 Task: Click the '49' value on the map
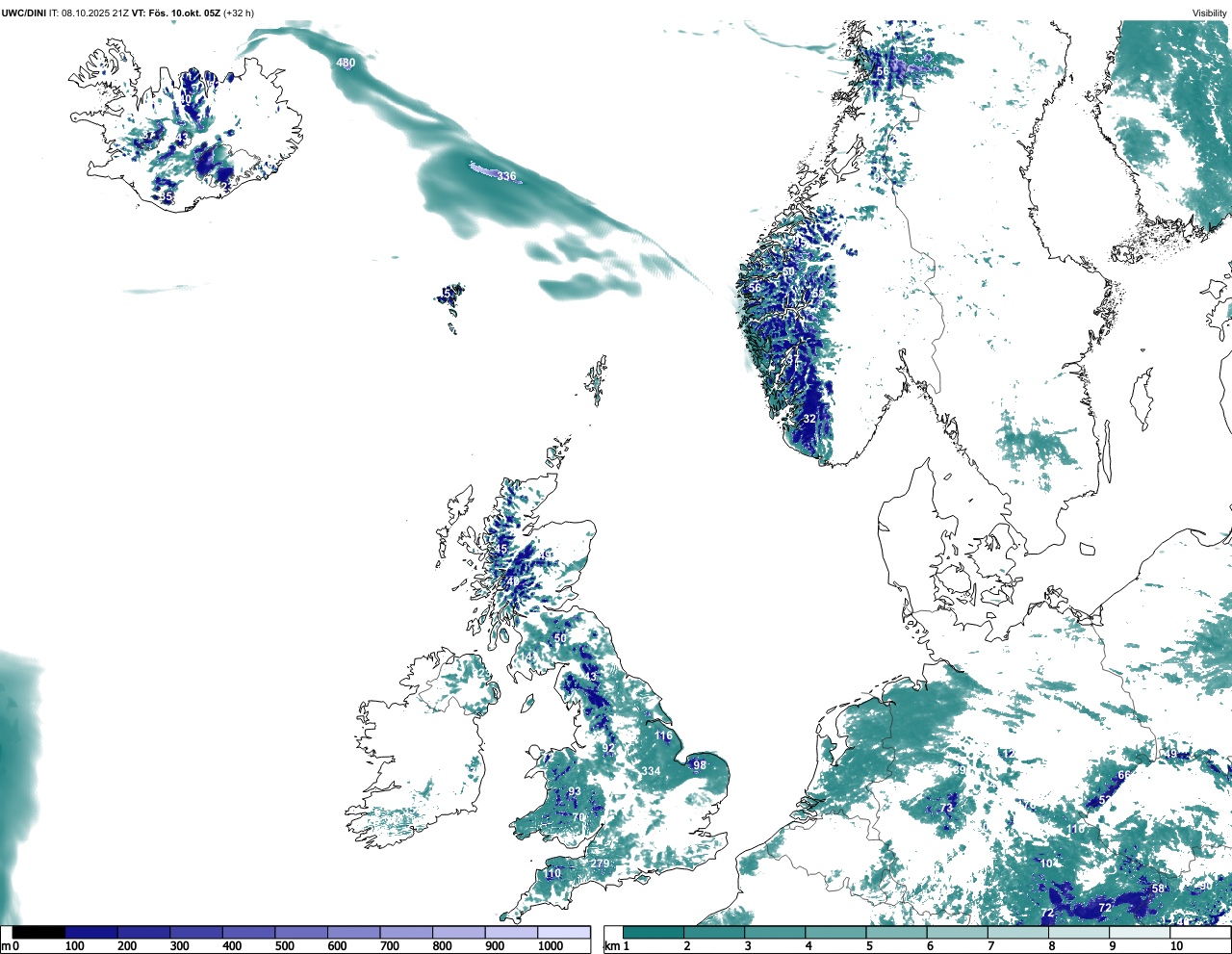pyautogui.click(x=1171, y=755)
